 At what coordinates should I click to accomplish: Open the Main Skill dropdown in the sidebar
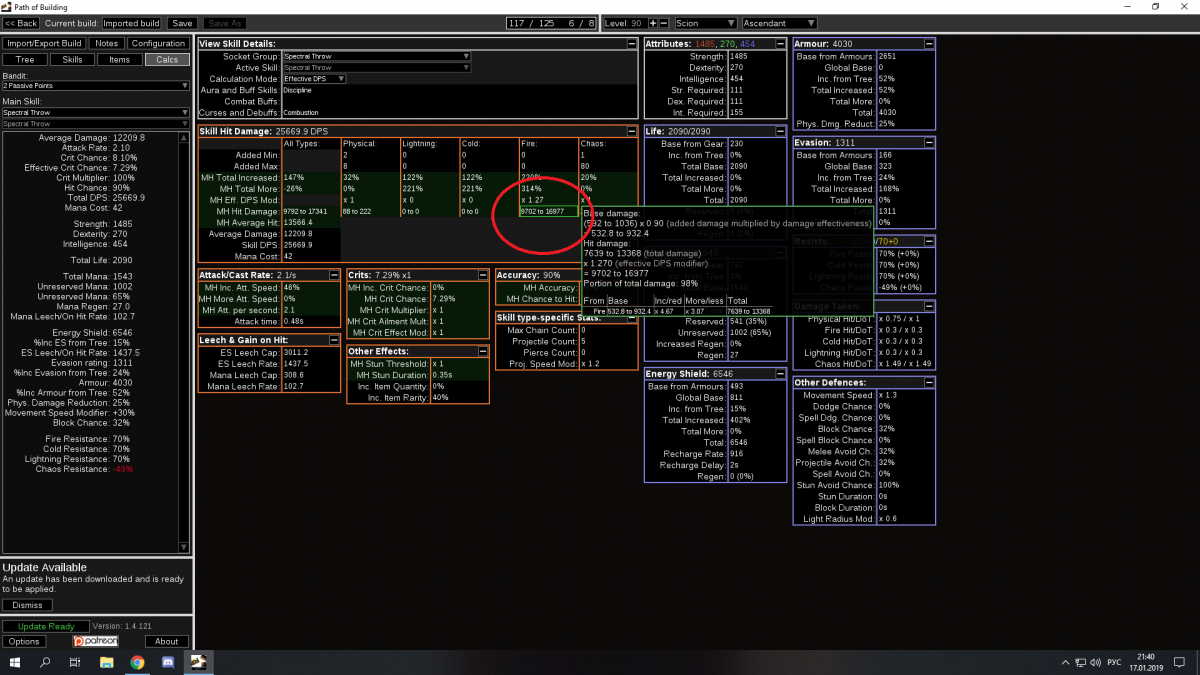coord(95,113)
